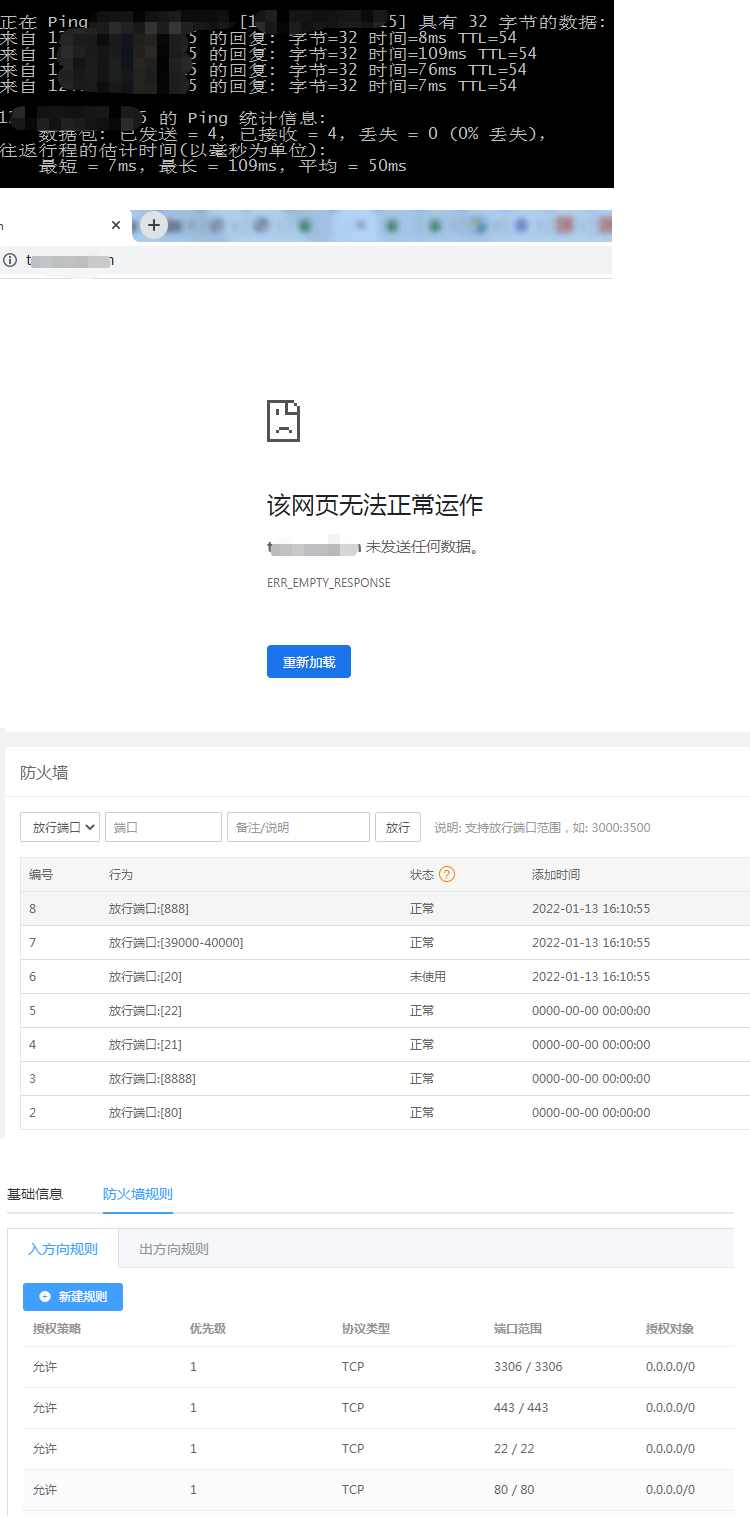The image size is (750, 1526).
Task: Select the 出方向规则 tab
Action: click(174, 1249)
